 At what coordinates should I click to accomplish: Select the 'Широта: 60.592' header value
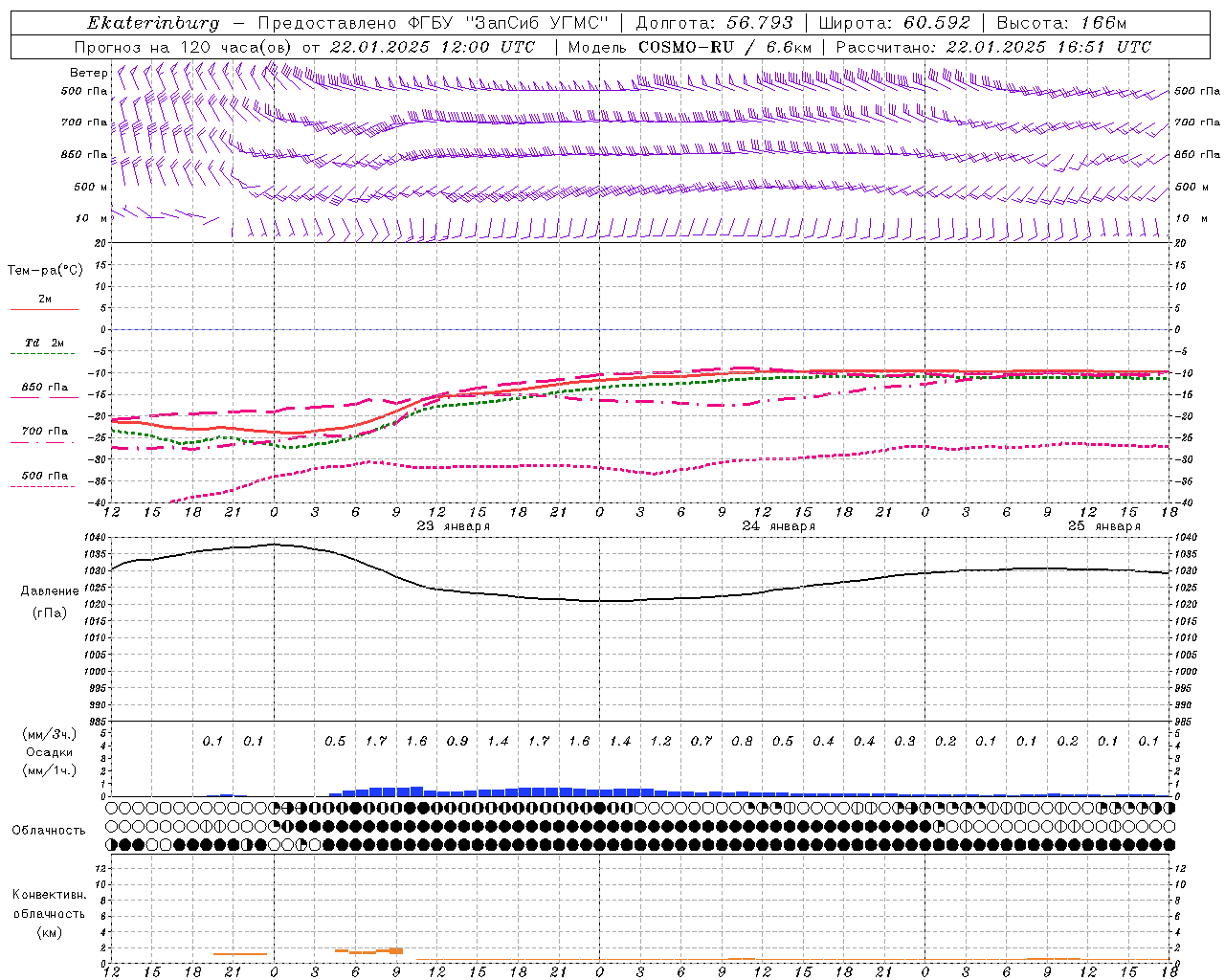[x=894, y=23]
